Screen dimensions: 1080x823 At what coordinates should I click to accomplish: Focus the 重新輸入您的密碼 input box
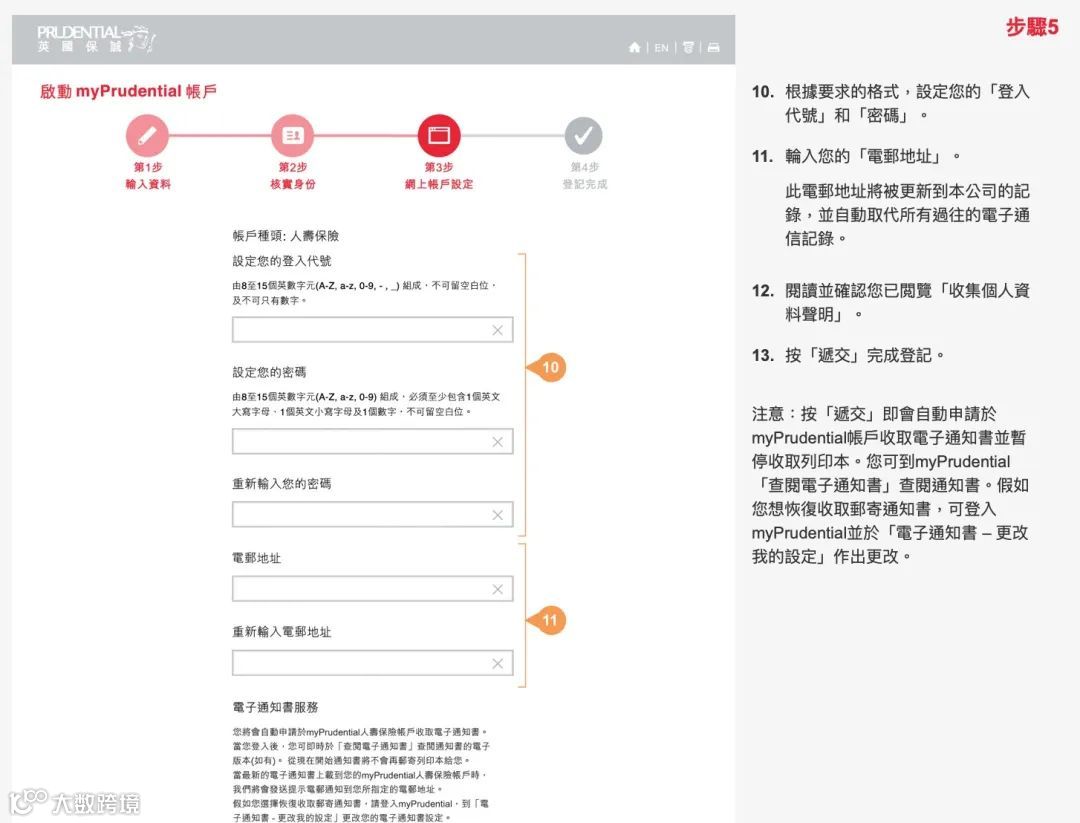[373, 515]
